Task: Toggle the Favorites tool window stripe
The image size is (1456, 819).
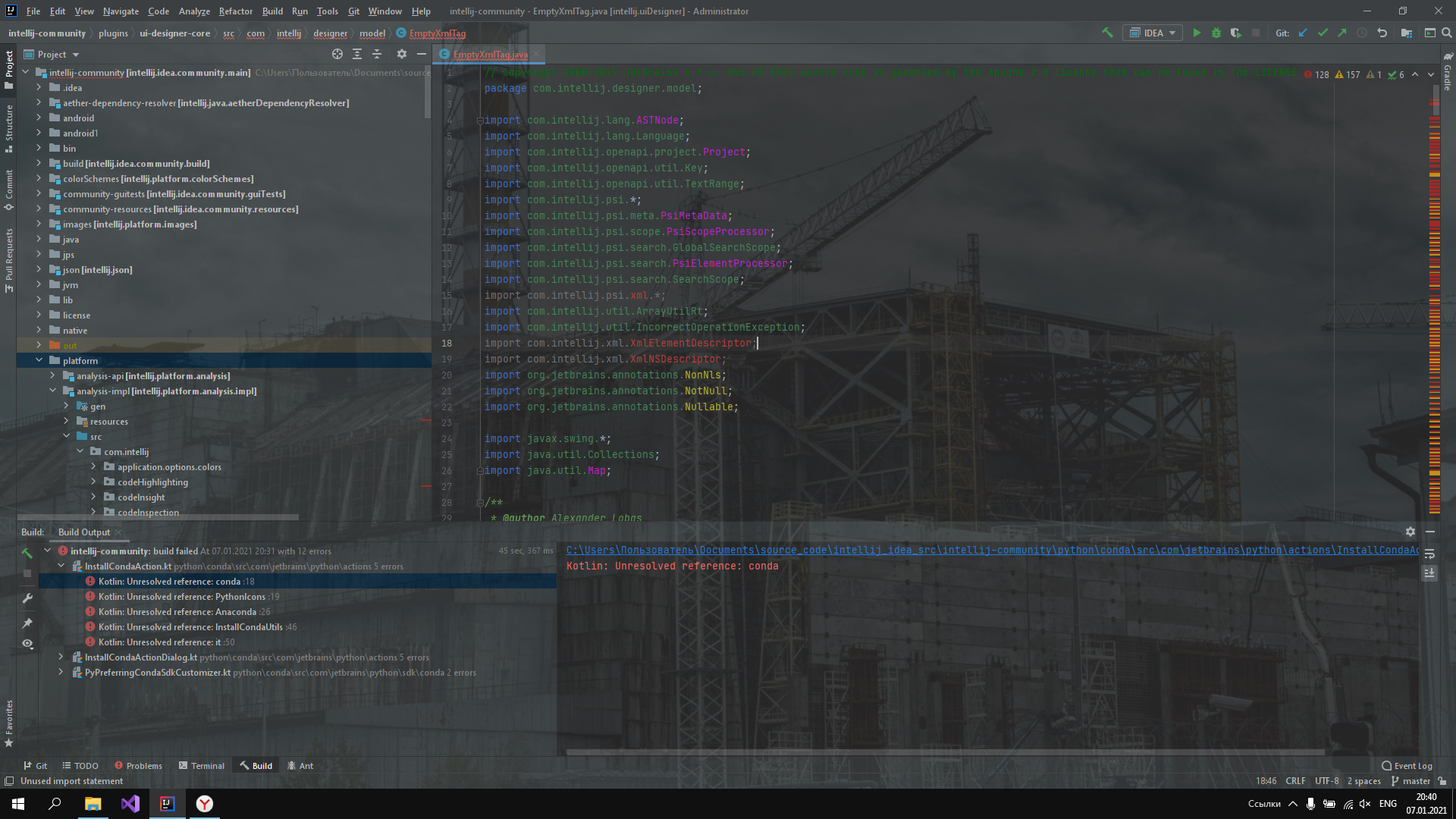Action: pyautogui.click(x=9, y=723)
